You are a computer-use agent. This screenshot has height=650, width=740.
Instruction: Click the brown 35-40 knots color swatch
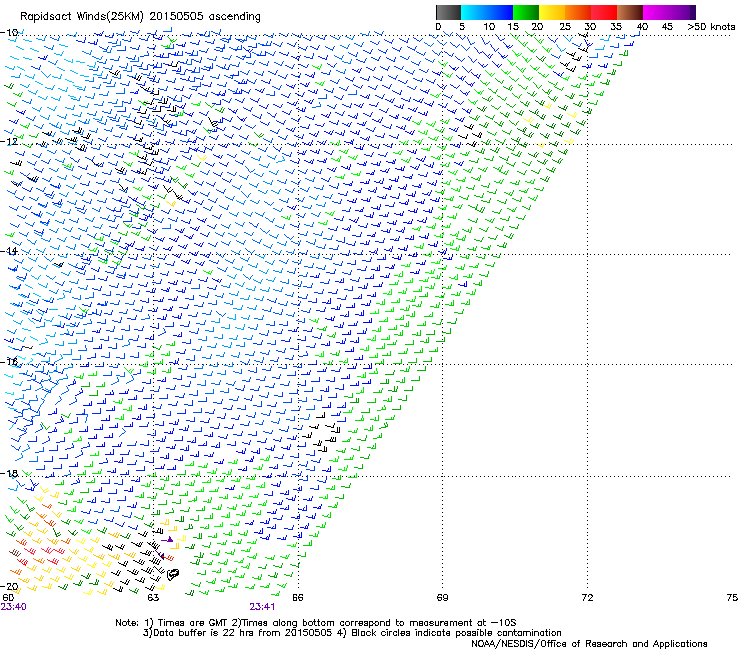coord(630,12)
